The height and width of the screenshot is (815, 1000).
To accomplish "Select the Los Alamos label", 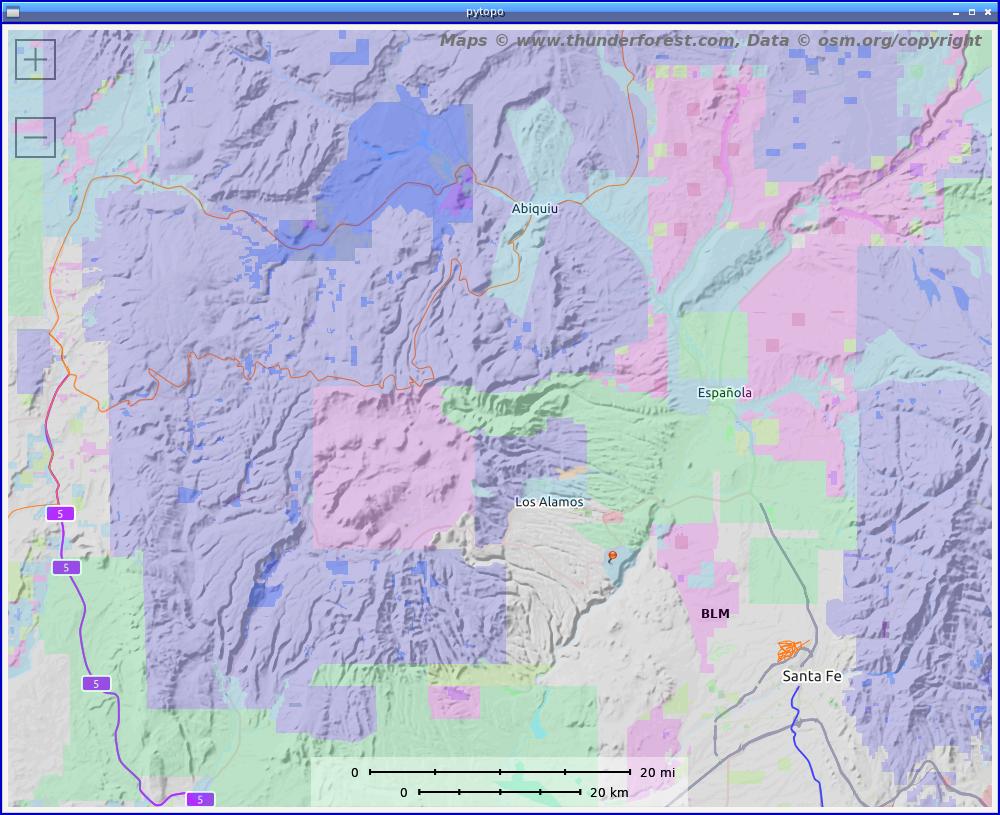I will pos(549,502).
